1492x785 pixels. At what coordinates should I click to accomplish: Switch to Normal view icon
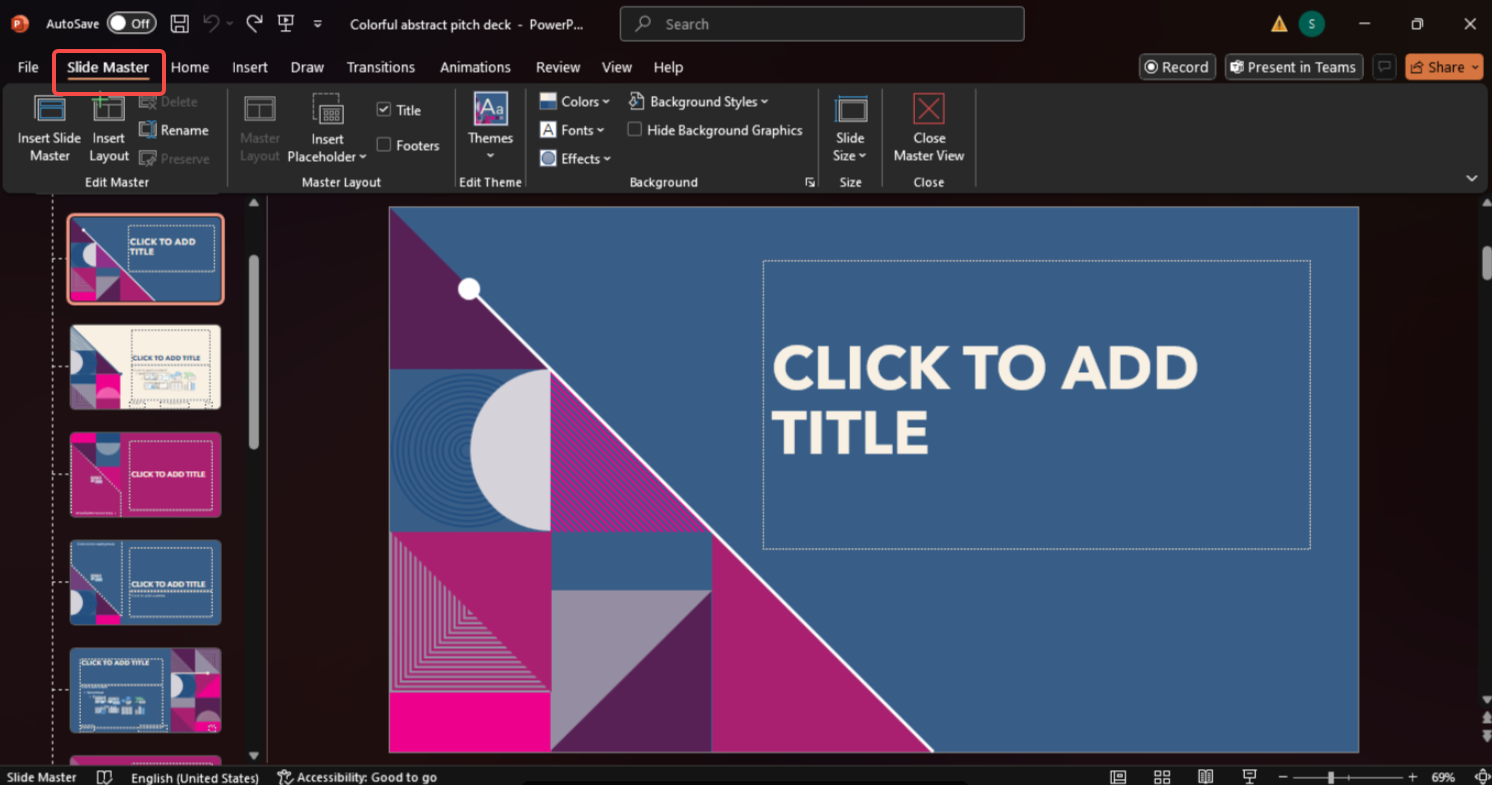click(x=1118, y=777)
